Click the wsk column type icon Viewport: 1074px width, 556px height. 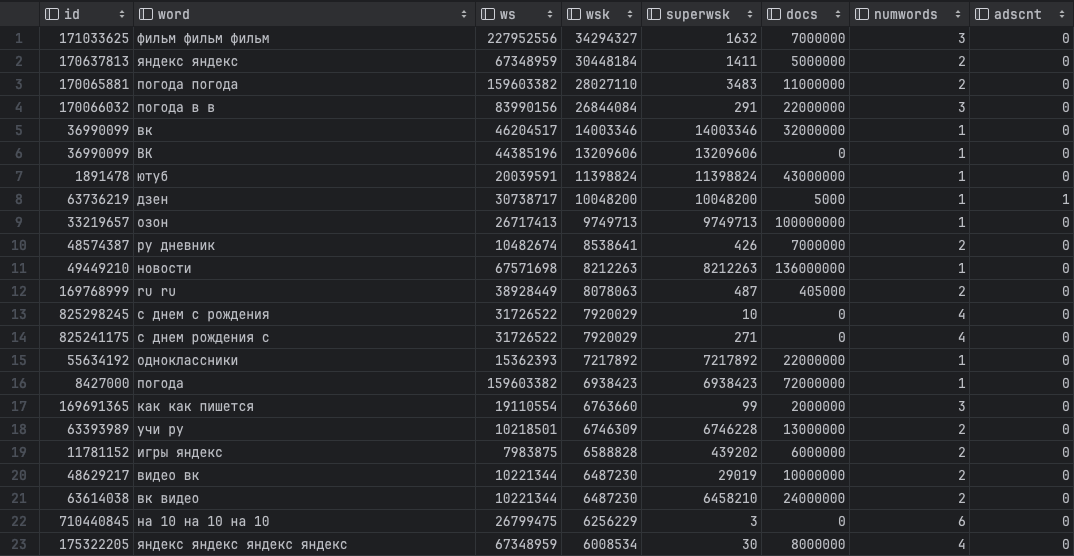pos(573,14)
